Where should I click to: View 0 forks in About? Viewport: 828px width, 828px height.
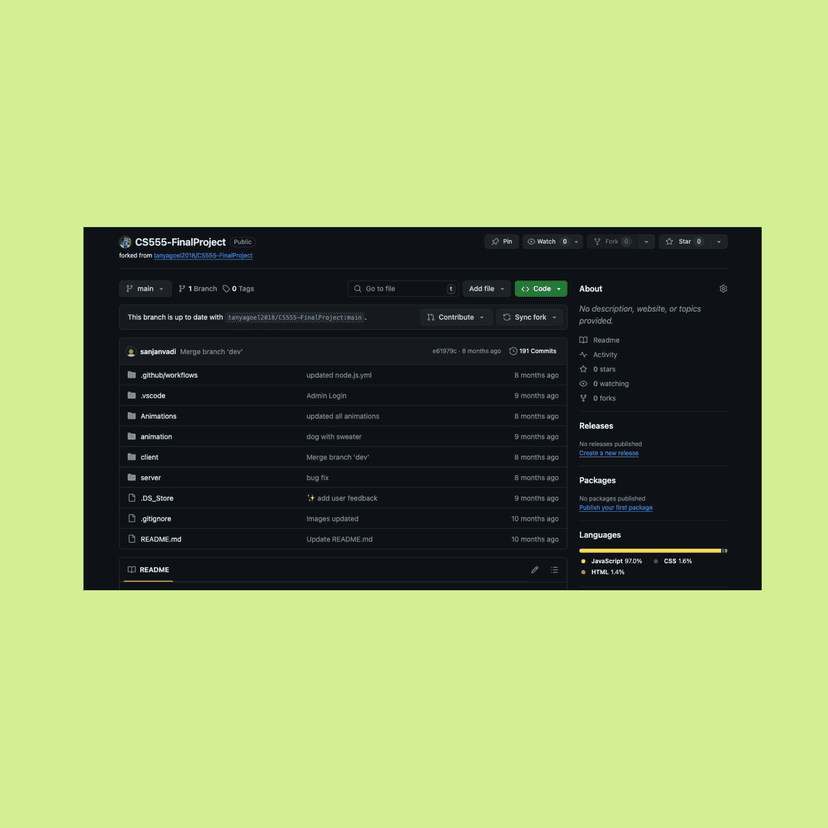(598, 398)
